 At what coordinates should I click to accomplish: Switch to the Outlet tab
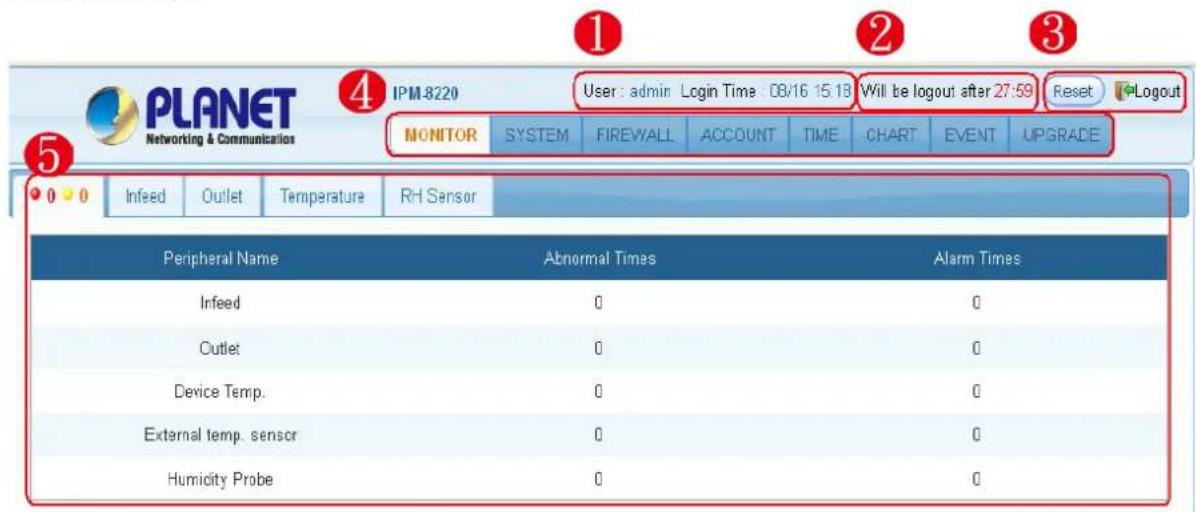click(222, 196)
